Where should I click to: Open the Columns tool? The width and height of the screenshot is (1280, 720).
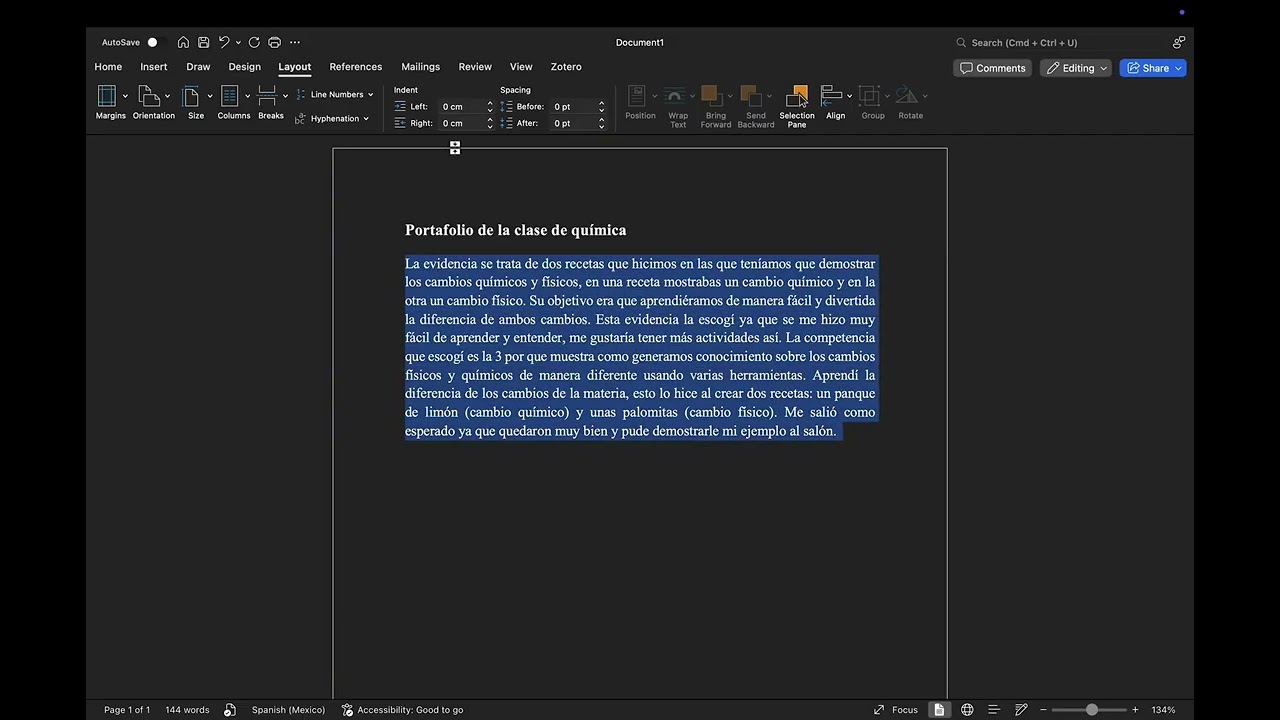coord(233,102)
